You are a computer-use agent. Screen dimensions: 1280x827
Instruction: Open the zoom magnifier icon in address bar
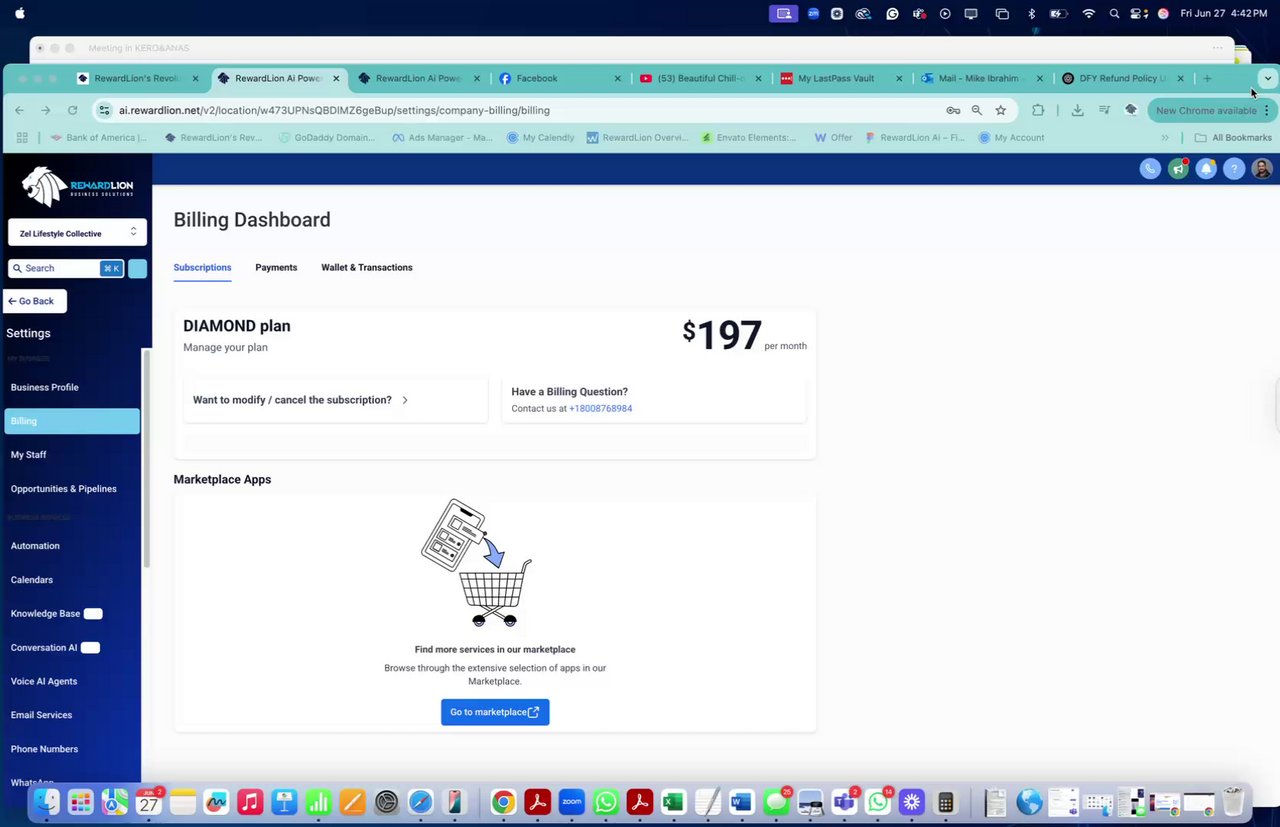(x=977, y=110)
